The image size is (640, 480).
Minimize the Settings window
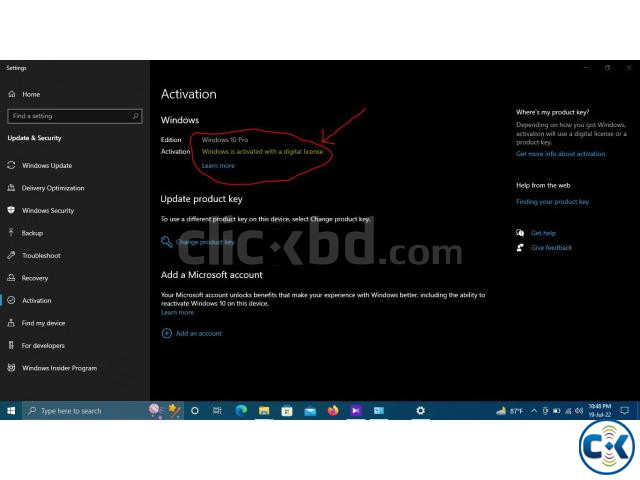(x=586, y=68)
